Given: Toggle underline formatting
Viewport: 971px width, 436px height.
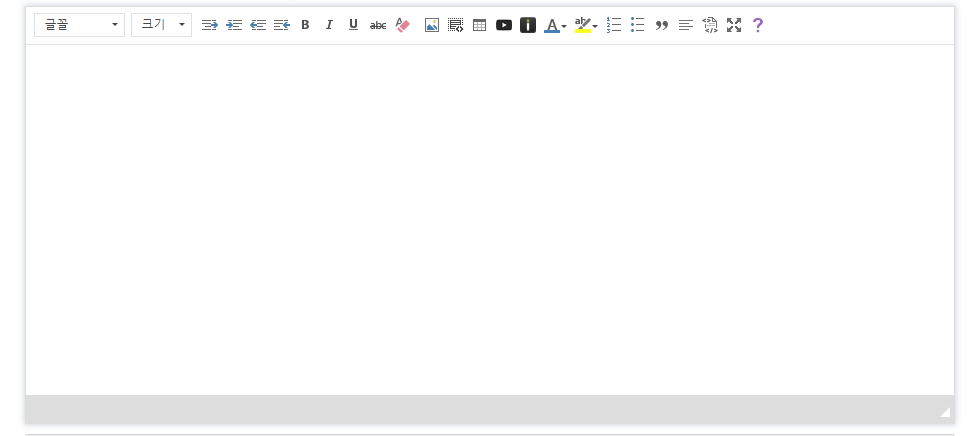Looking at the screenshot, I should point(353,25).
